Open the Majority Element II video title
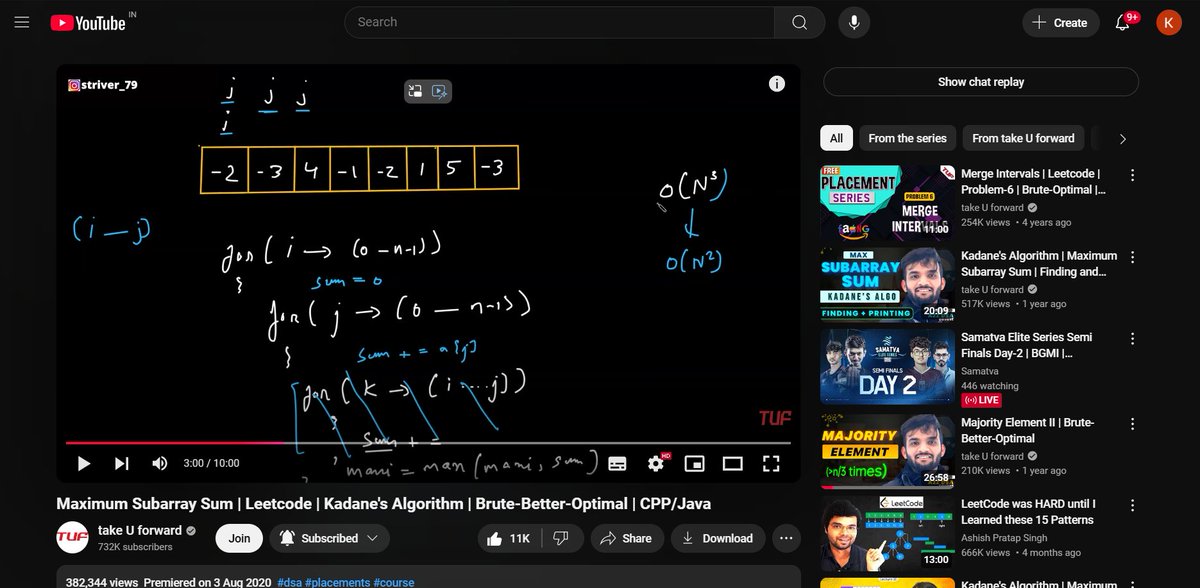This screenshot has height=588, width=1200. point(1028,430)
